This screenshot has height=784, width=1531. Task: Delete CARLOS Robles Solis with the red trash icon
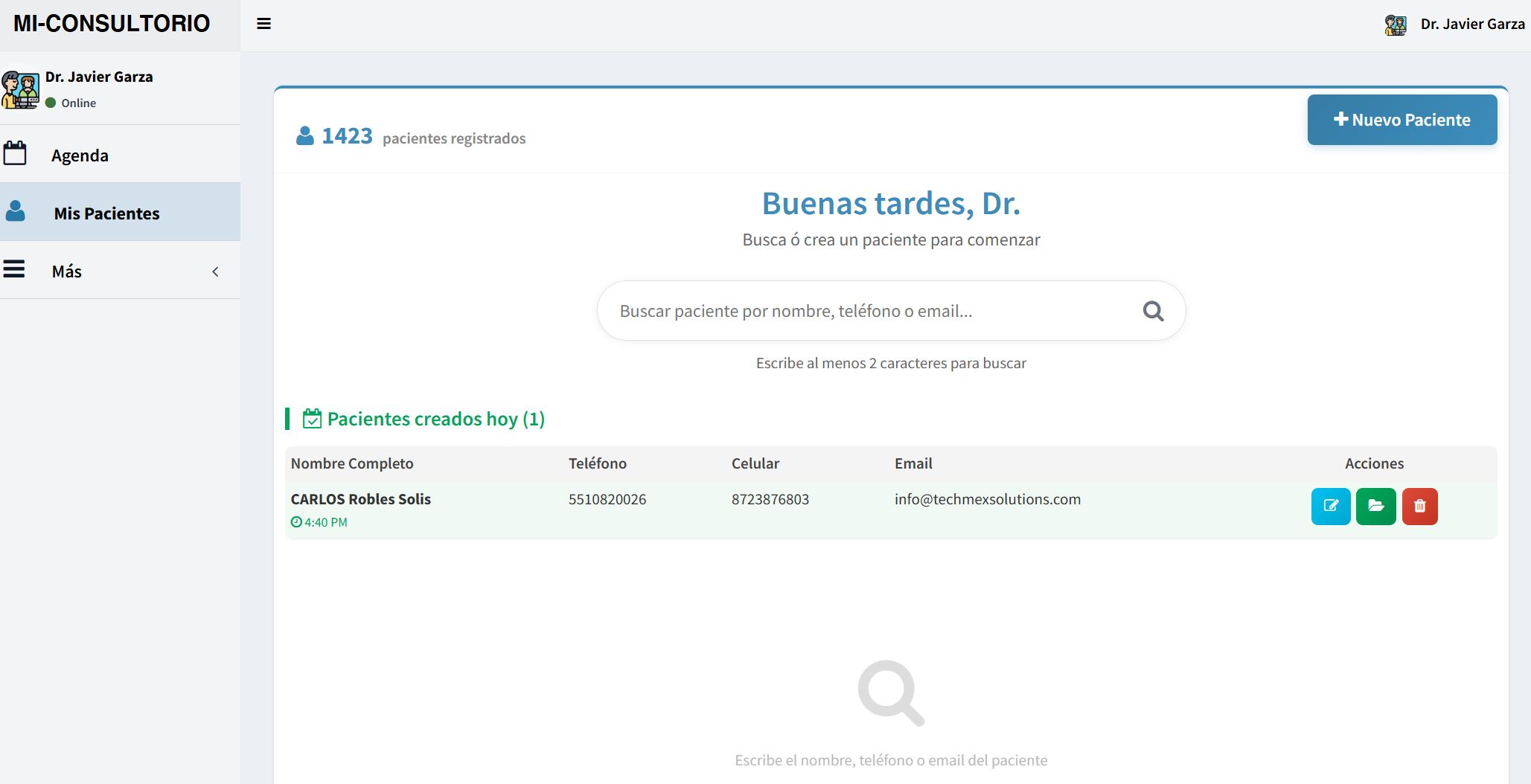click(x=1420, y=507)
